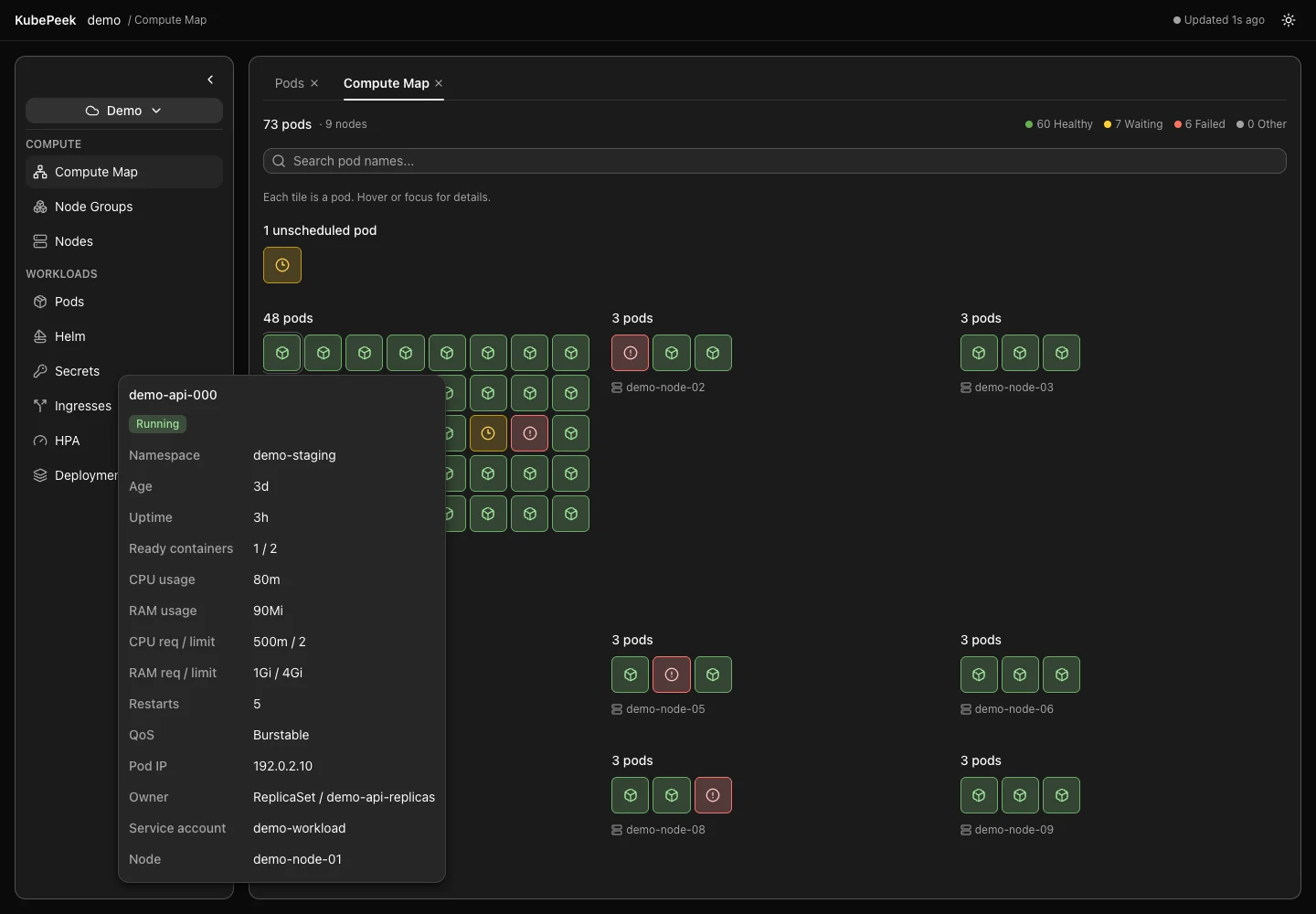This screenshot has height=914, width=1316.
Task: Click the KubePeek logo text
Action: [46, 20]
